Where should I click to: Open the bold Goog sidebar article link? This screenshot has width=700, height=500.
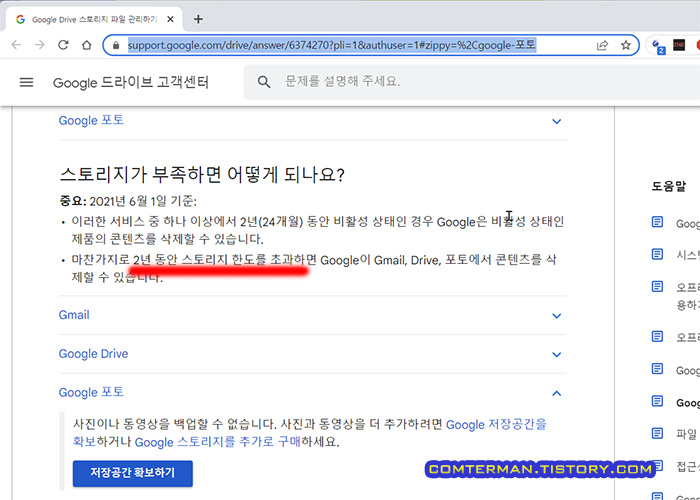(x=688, y=403)
